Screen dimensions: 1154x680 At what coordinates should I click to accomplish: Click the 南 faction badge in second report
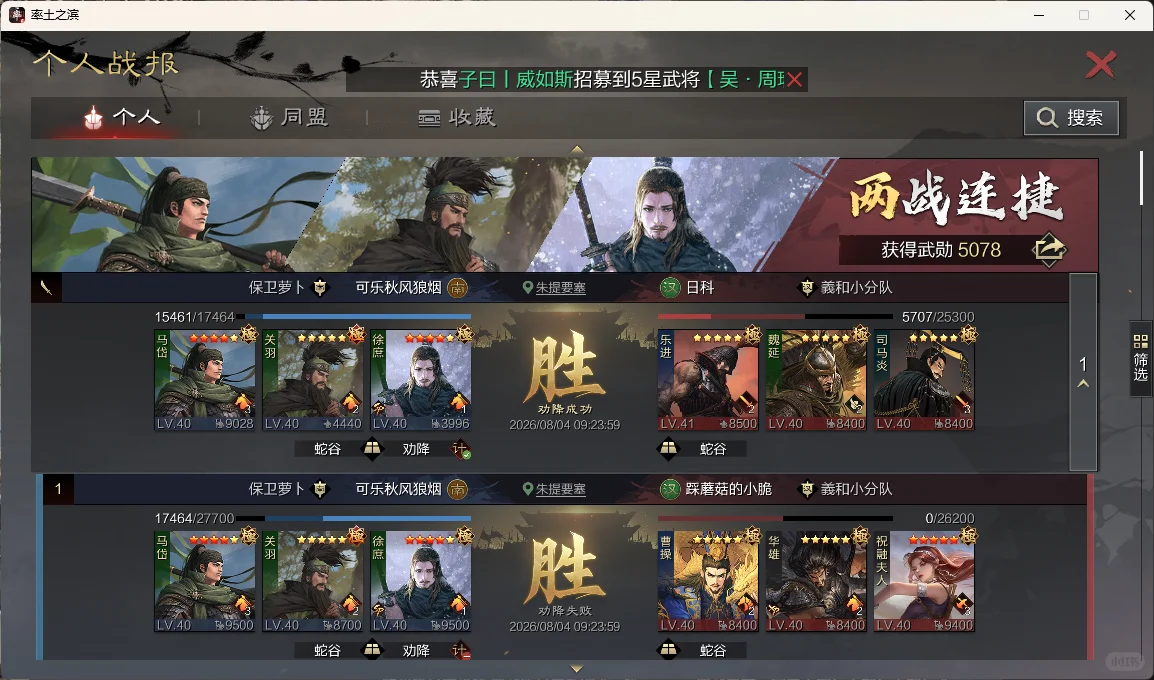[x=458, y=489]
